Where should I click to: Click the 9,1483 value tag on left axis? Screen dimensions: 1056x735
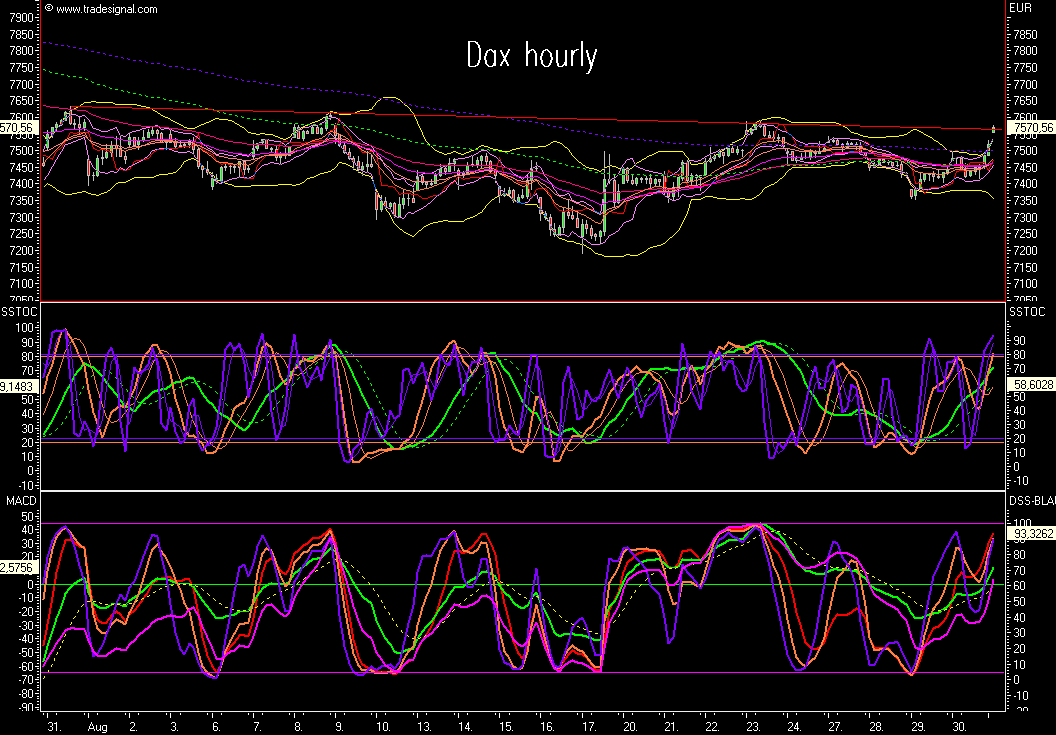click(19, 385)
